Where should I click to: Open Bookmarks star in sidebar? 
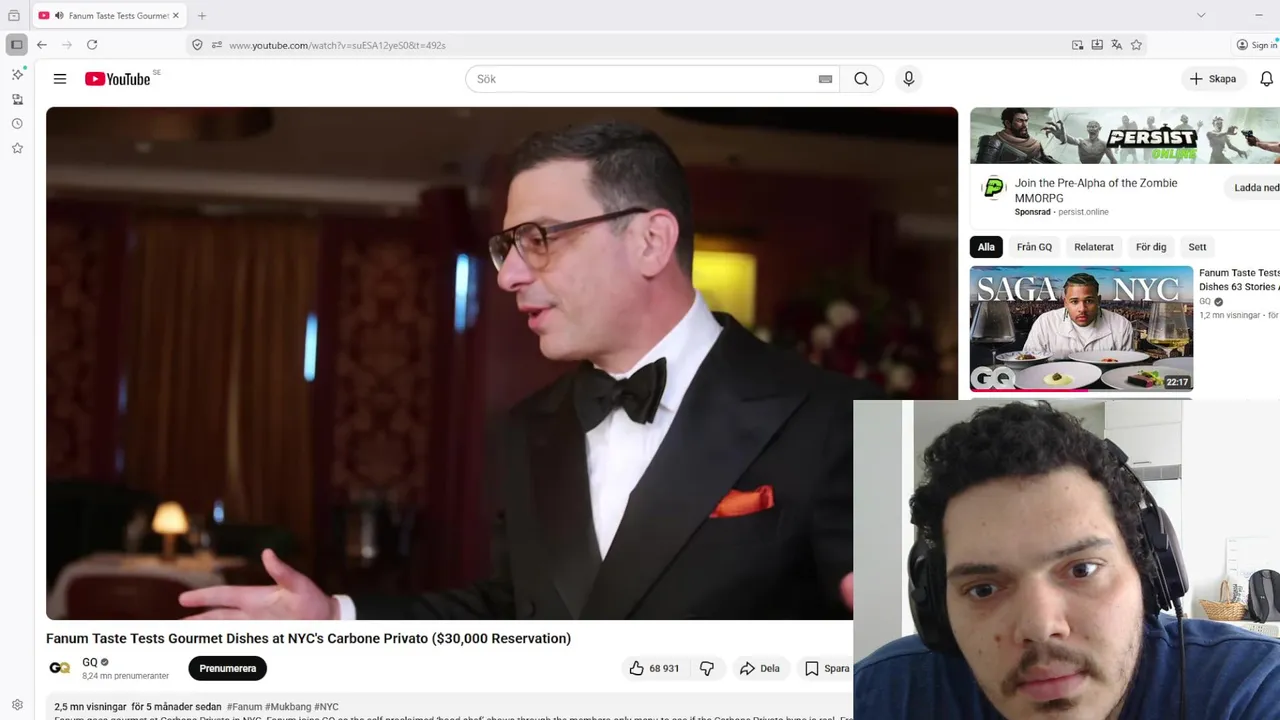point(17,148)
